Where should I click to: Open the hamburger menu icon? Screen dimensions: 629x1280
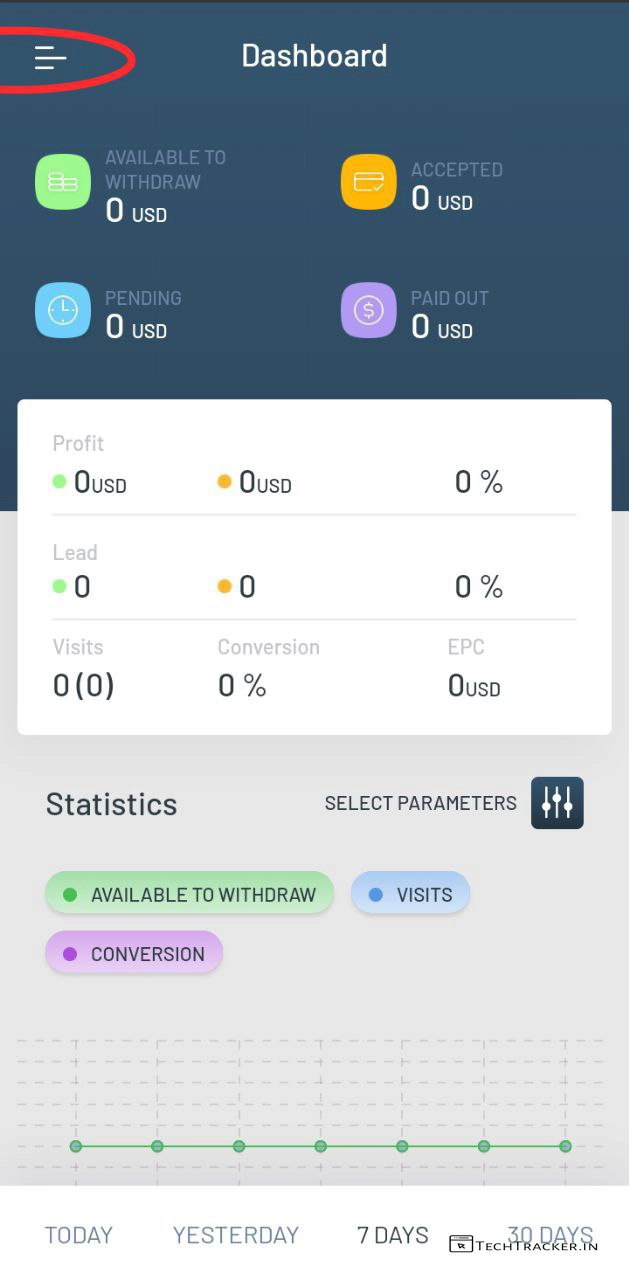pos(50,58)
